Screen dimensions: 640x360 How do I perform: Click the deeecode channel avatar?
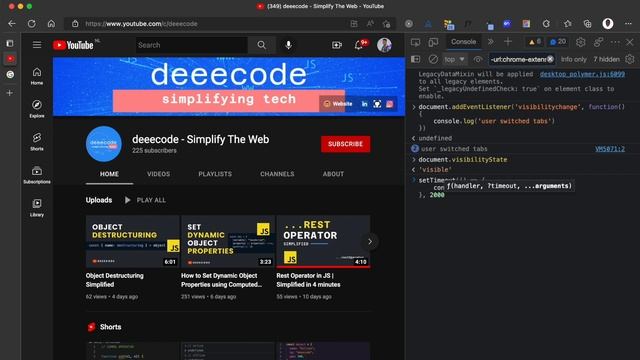point(104,144)
